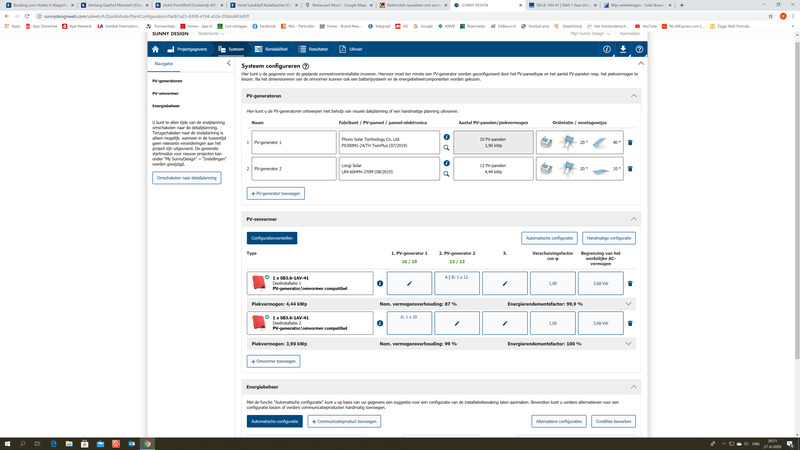Screen dimensions: 800x450
Task: Click cos φ value 1,00 for Deelinstallatie 1
Action: (553, 283)
